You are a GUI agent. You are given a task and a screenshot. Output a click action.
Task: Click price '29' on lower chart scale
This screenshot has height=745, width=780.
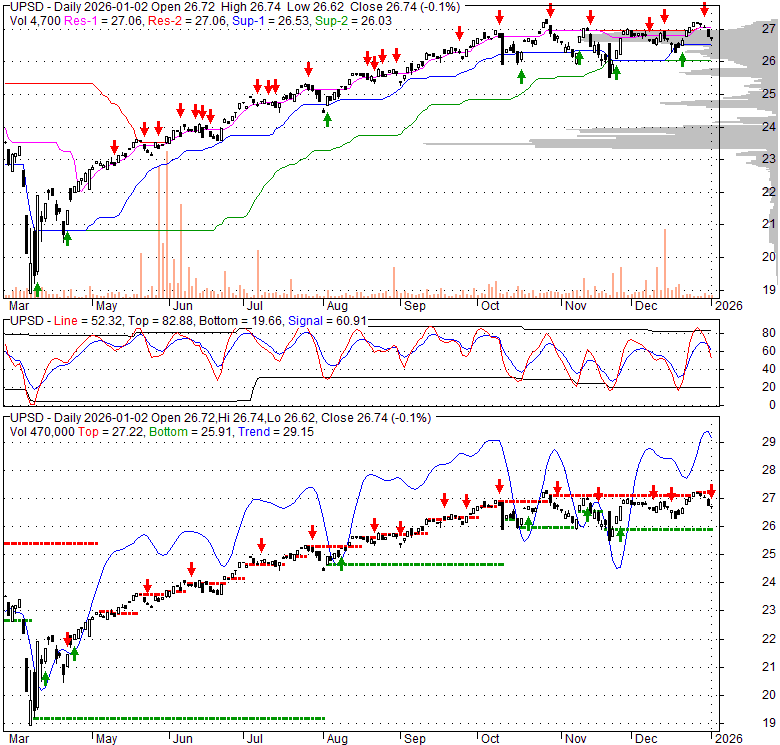pyautogui.click(x=769, y=442)
